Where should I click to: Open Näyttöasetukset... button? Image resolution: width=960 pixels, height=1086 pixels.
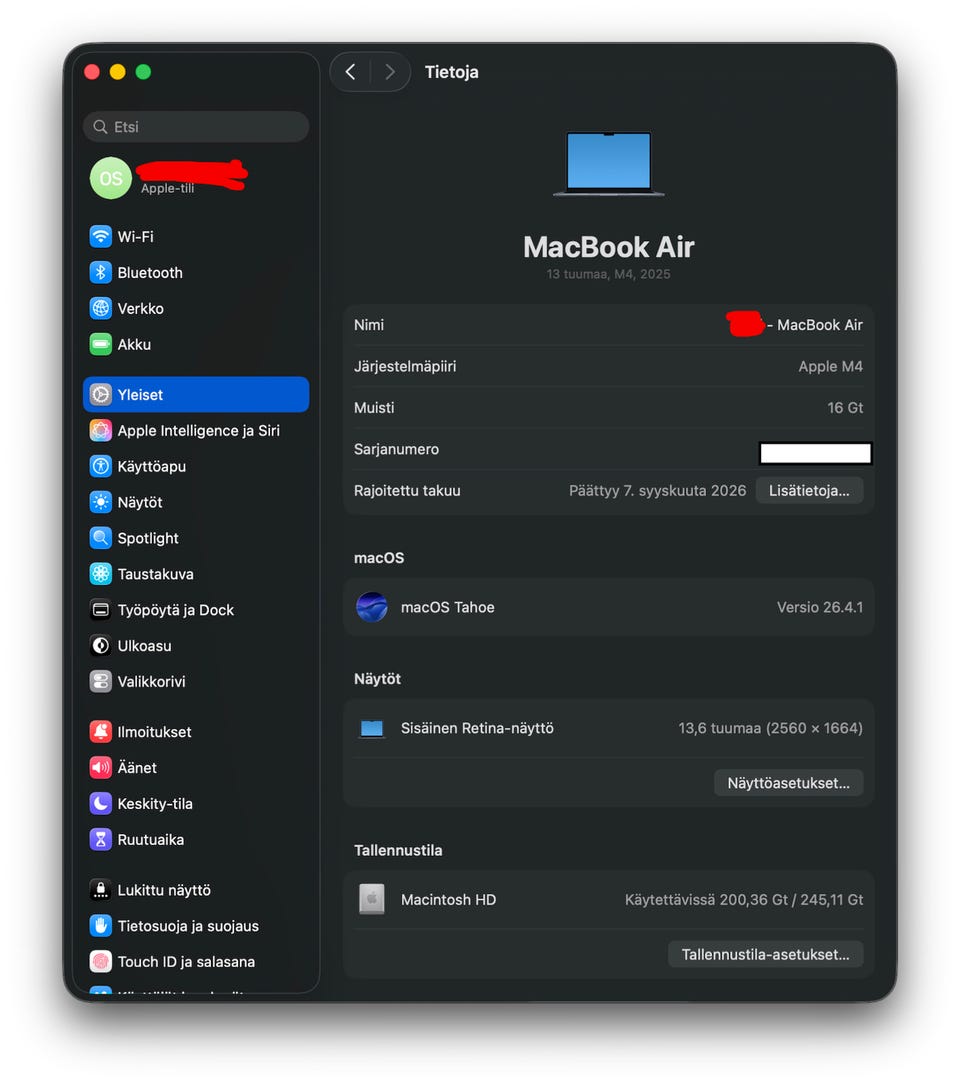(x=788, y=783)
